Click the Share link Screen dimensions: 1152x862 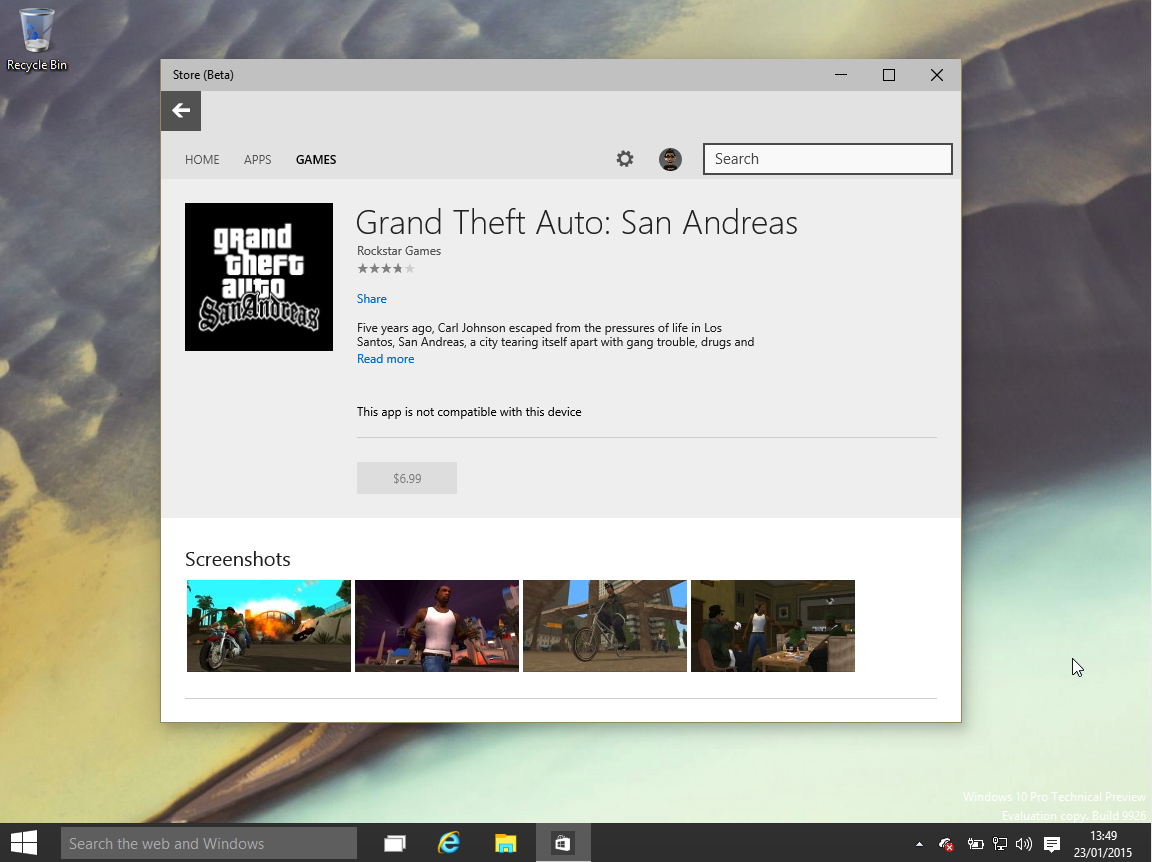pyautogui.click(x=371, y=298)
